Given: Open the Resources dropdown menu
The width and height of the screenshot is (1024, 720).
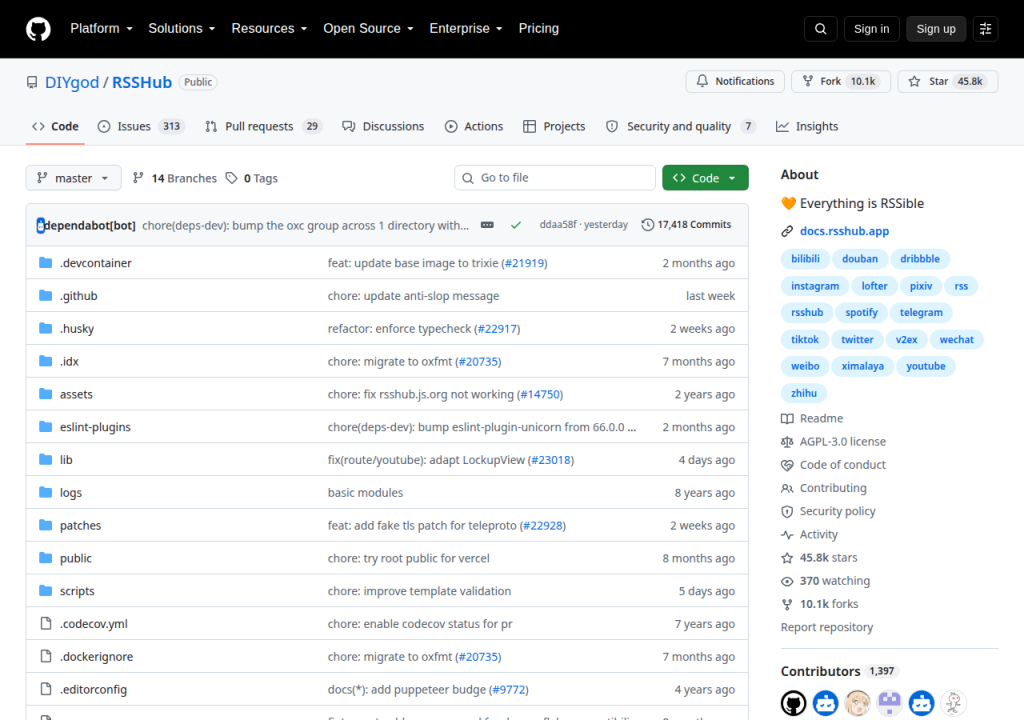Looking at the screenshot, I should [x=269, y=29].
